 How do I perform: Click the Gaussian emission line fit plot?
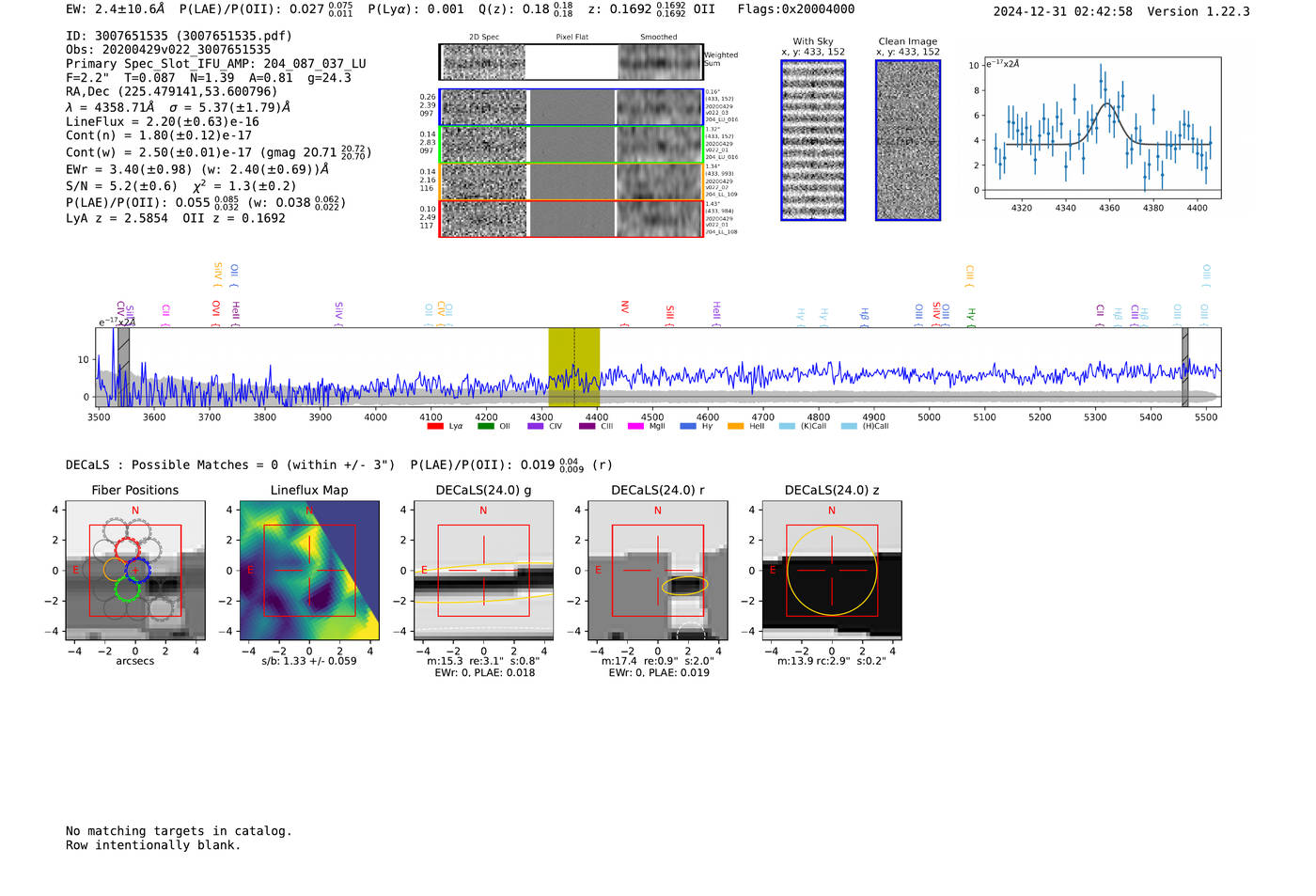1102,128
